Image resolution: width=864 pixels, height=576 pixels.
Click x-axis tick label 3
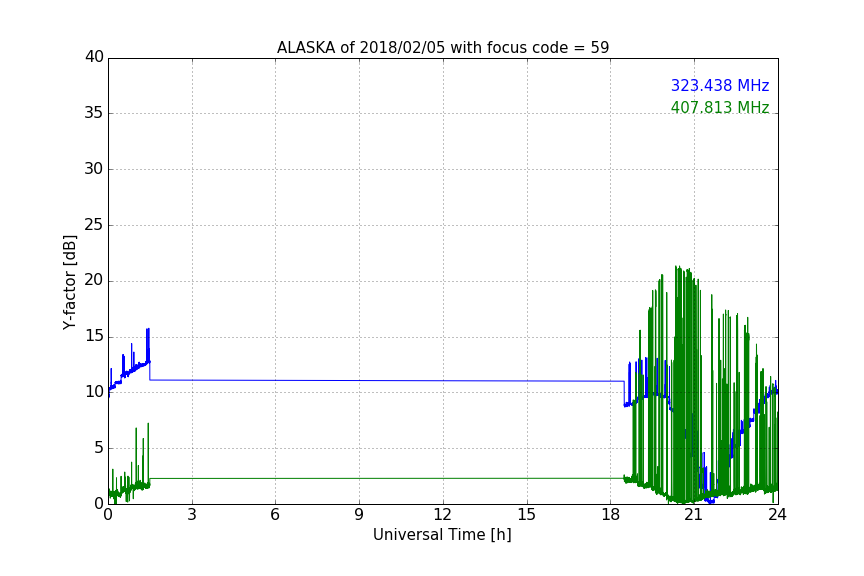pos(192,515)
